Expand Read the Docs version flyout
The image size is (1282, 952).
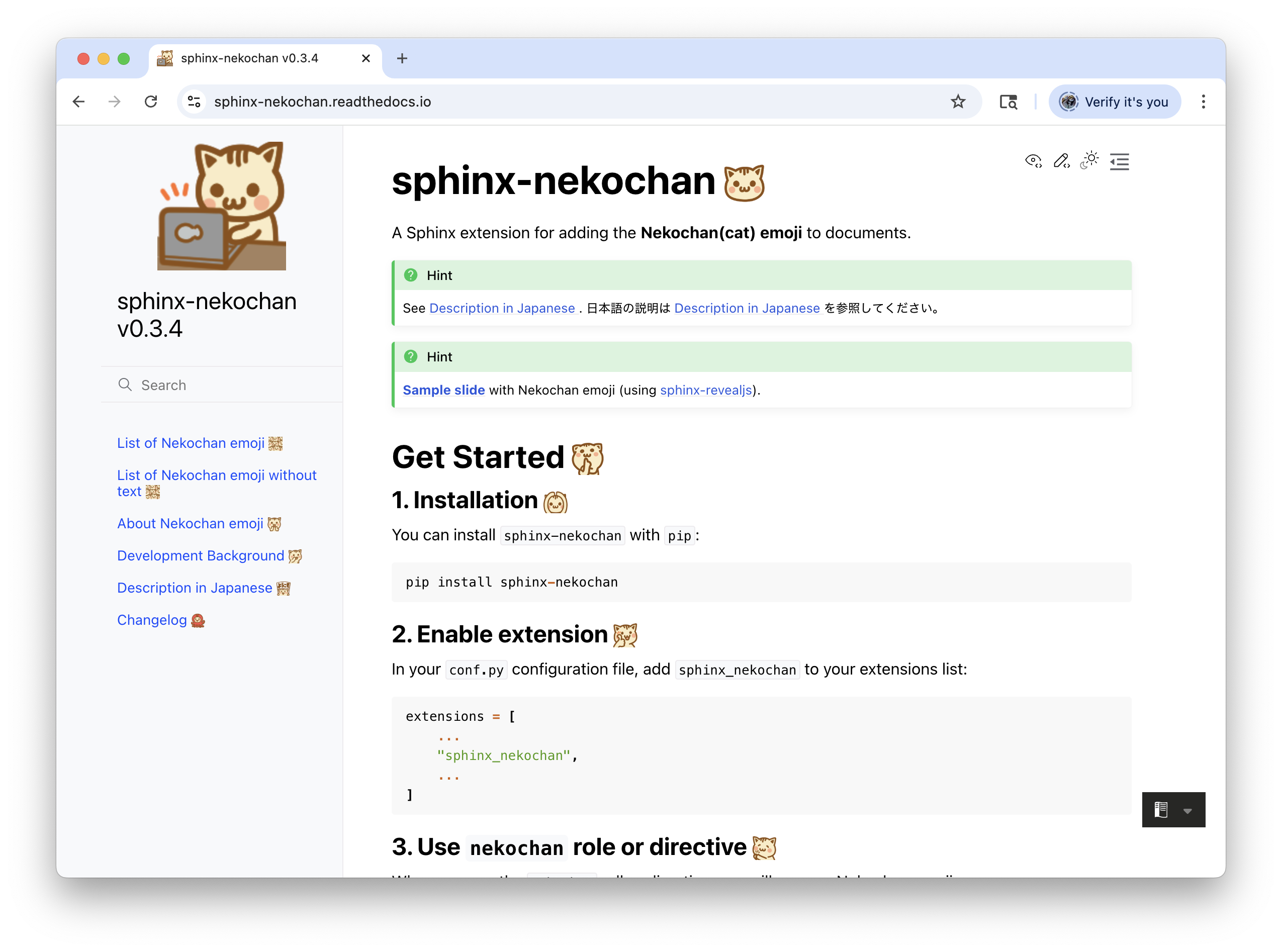tap(1173, 810)
